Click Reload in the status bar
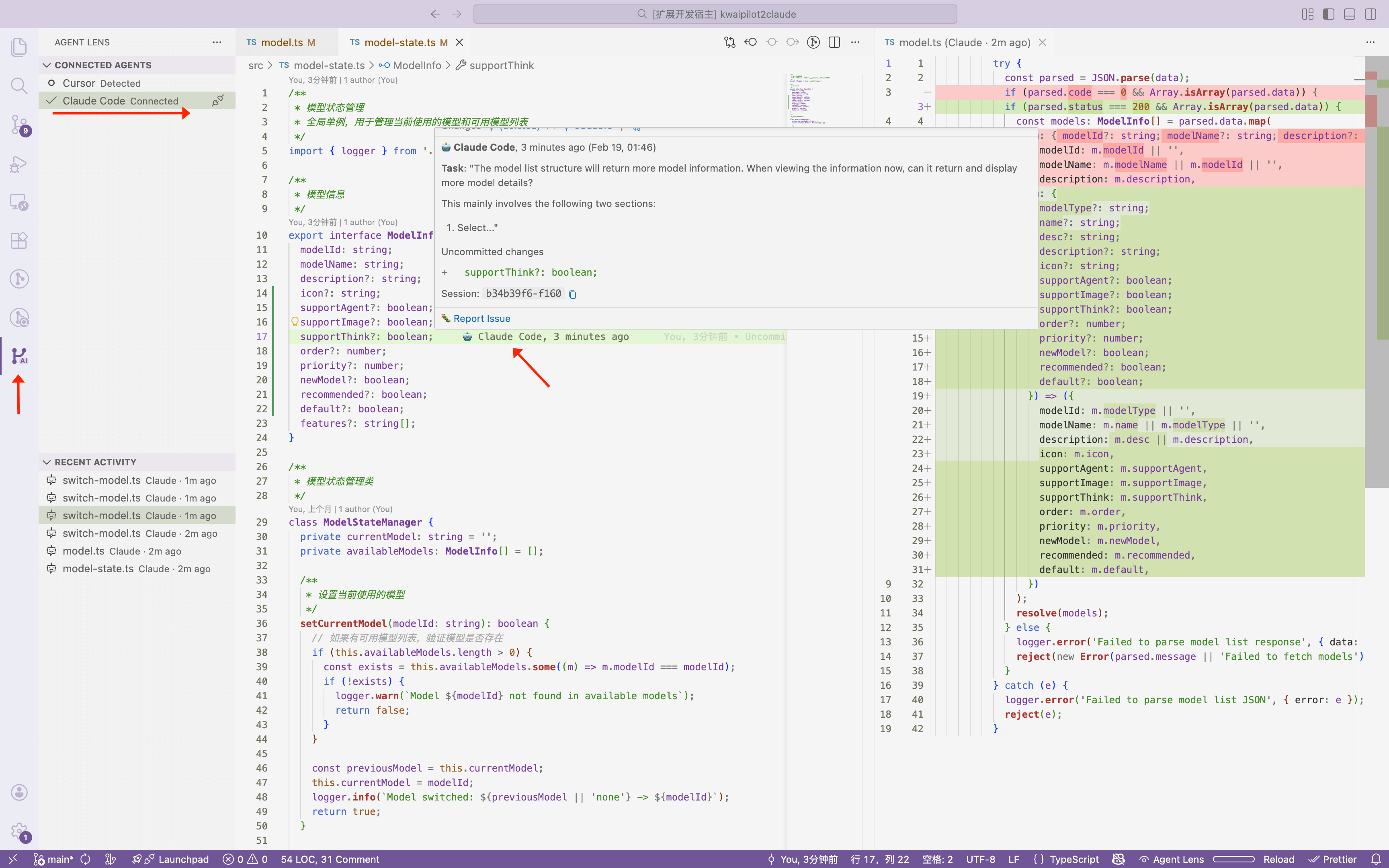Screen dimensions: 1389x868 [1278, 859]
